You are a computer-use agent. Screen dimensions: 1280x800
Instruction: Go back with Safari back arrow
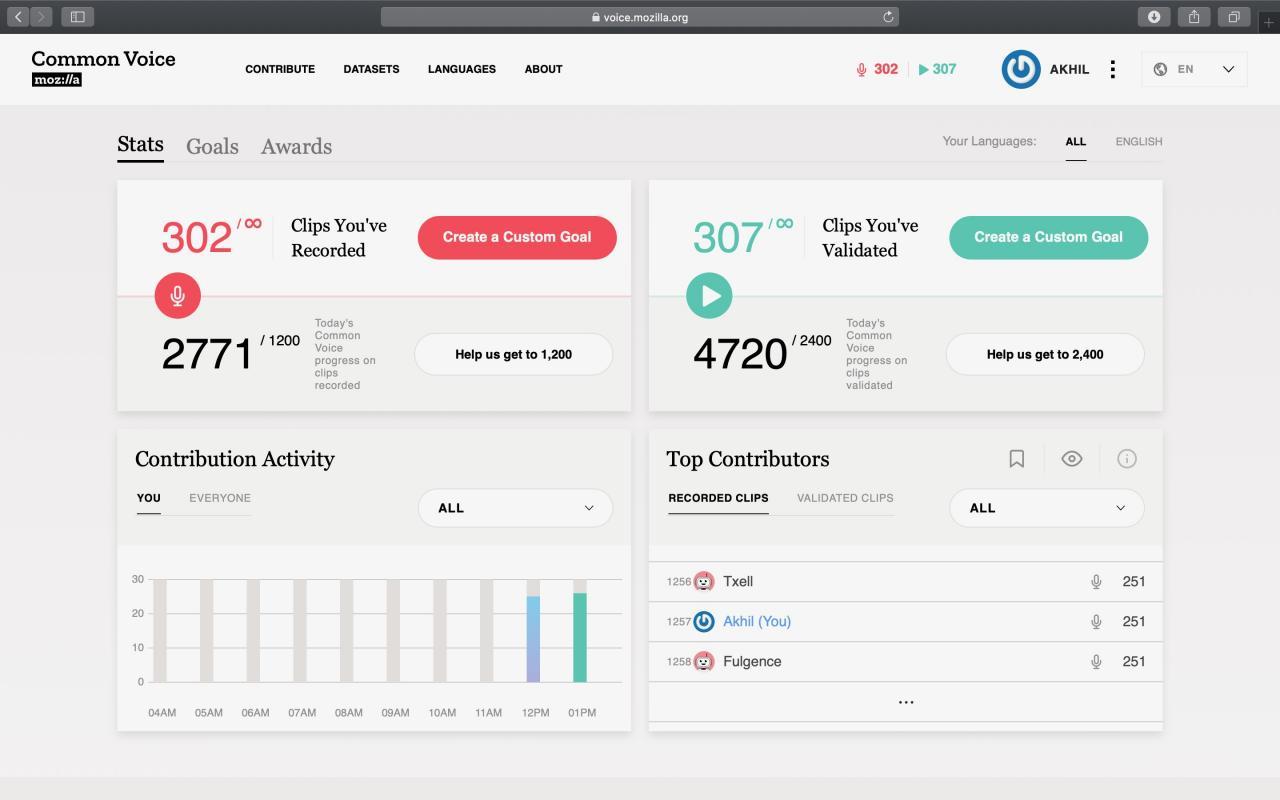pyautogui.click(x=18, y=16)
